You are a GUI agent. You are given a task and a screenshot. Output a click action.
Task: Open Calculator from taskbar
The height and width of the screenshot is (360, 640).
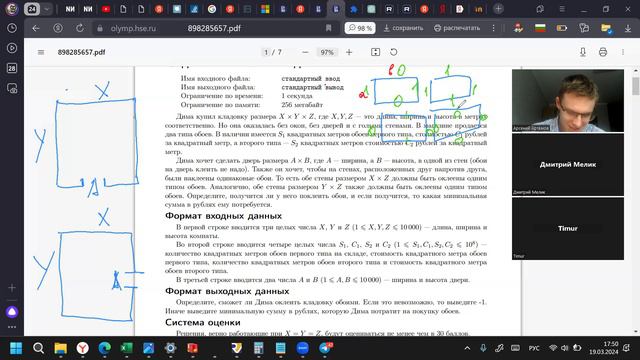point(258,348)
